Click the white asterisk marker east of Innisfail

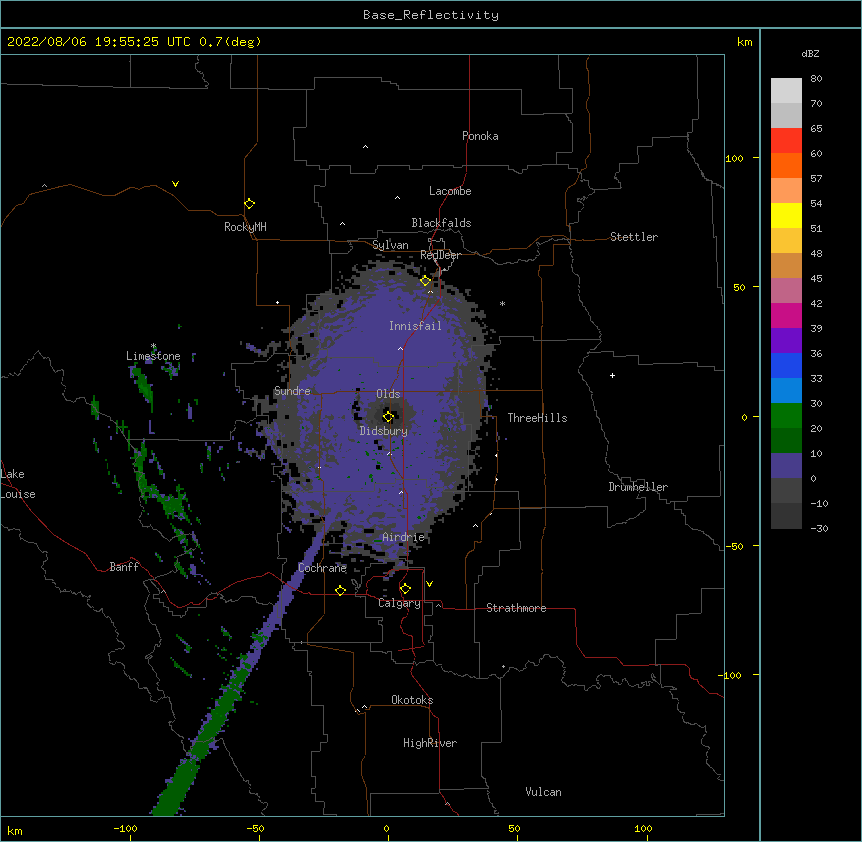(x=502, y=303)
